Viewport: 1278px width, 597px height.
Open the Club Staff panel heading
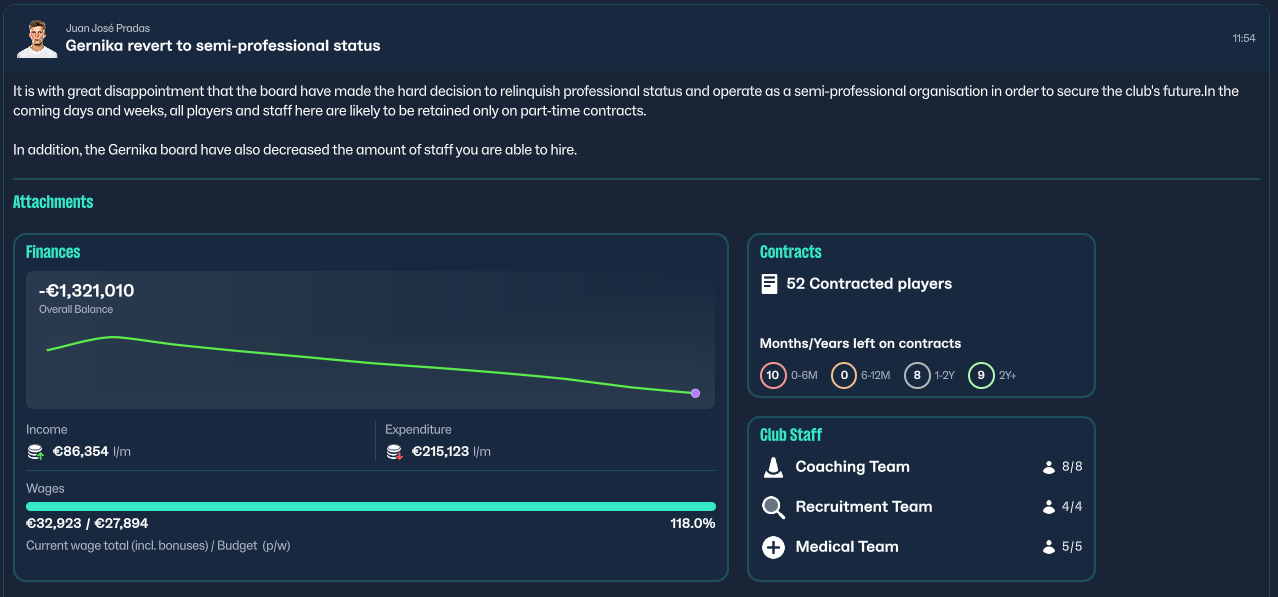(x=790, y=435)
